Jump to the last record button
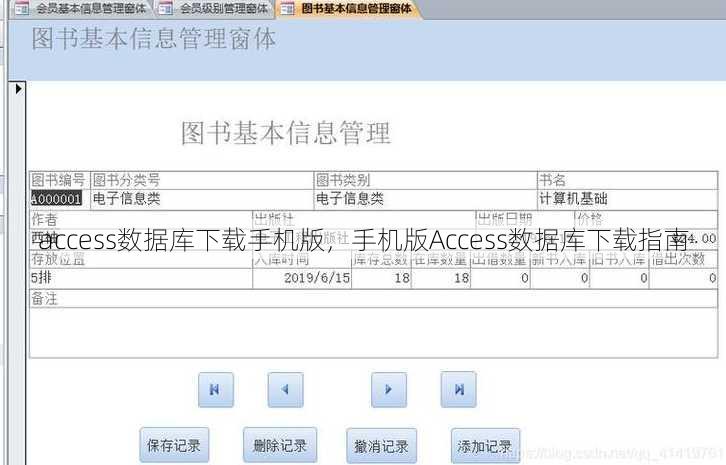Image resolution: width=726 pixels, height=465 pixels. coord(458,390)
